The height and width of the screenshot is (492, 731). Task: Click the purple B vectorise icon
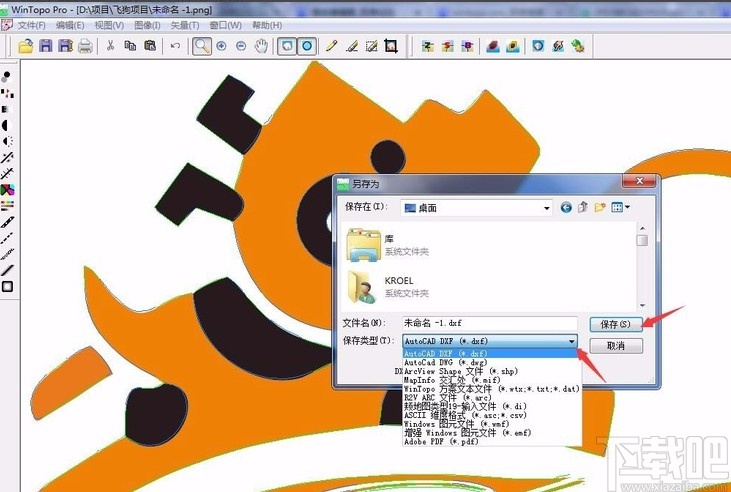click(467, 46)
